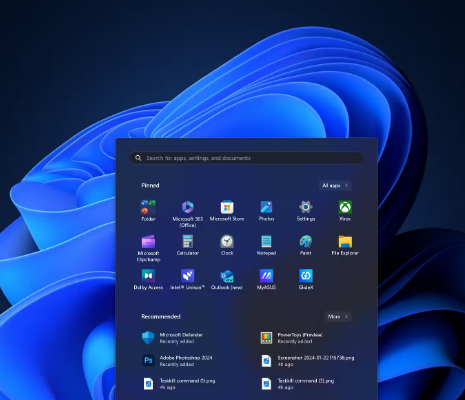Image resolution: width=465 pixels, height=400 pixels.
Task: Click the search magnifier icon
Action: click(x=138, y=158)
